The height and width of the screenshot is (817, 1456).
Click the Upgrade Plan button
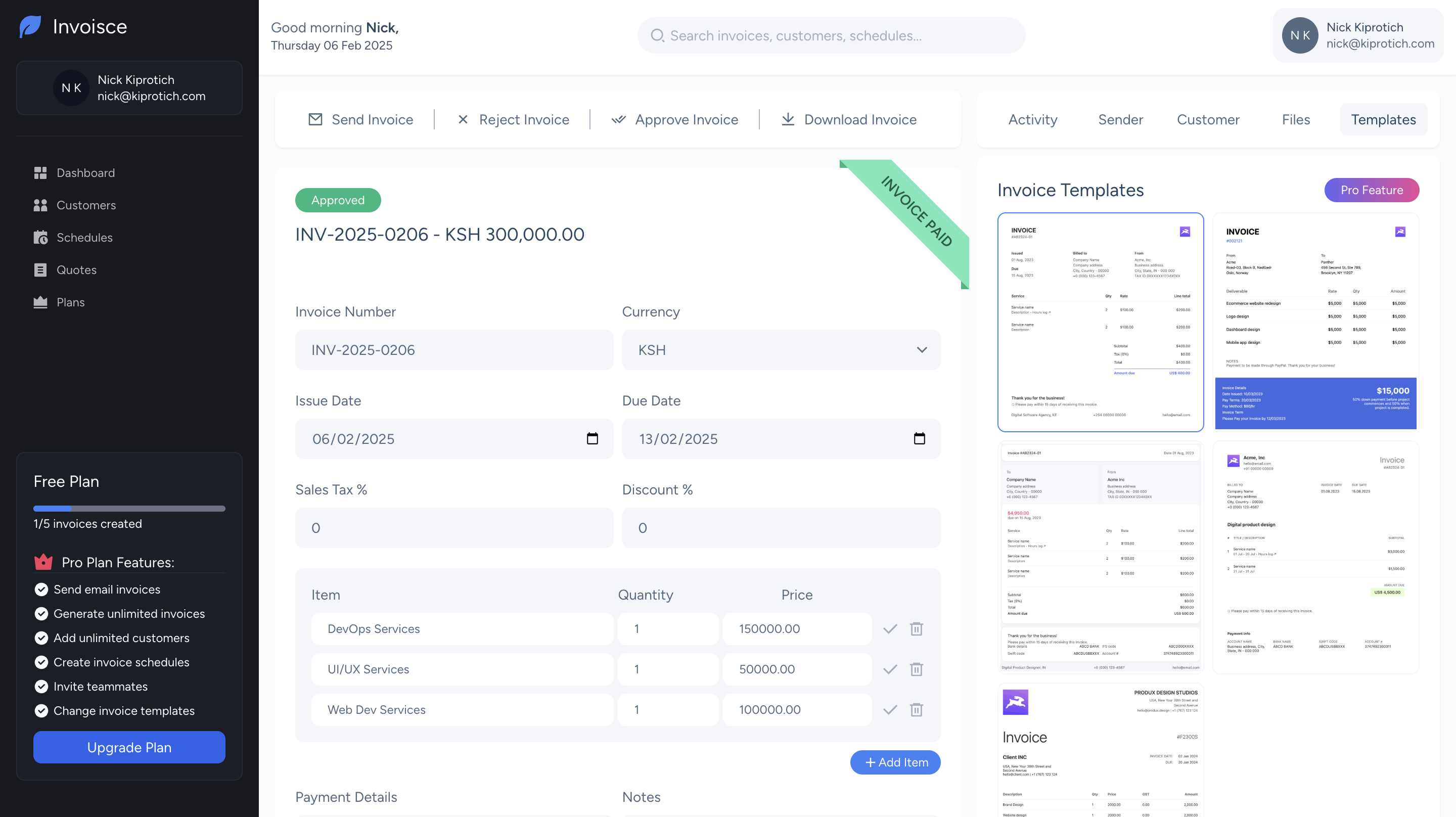[129, 747]
